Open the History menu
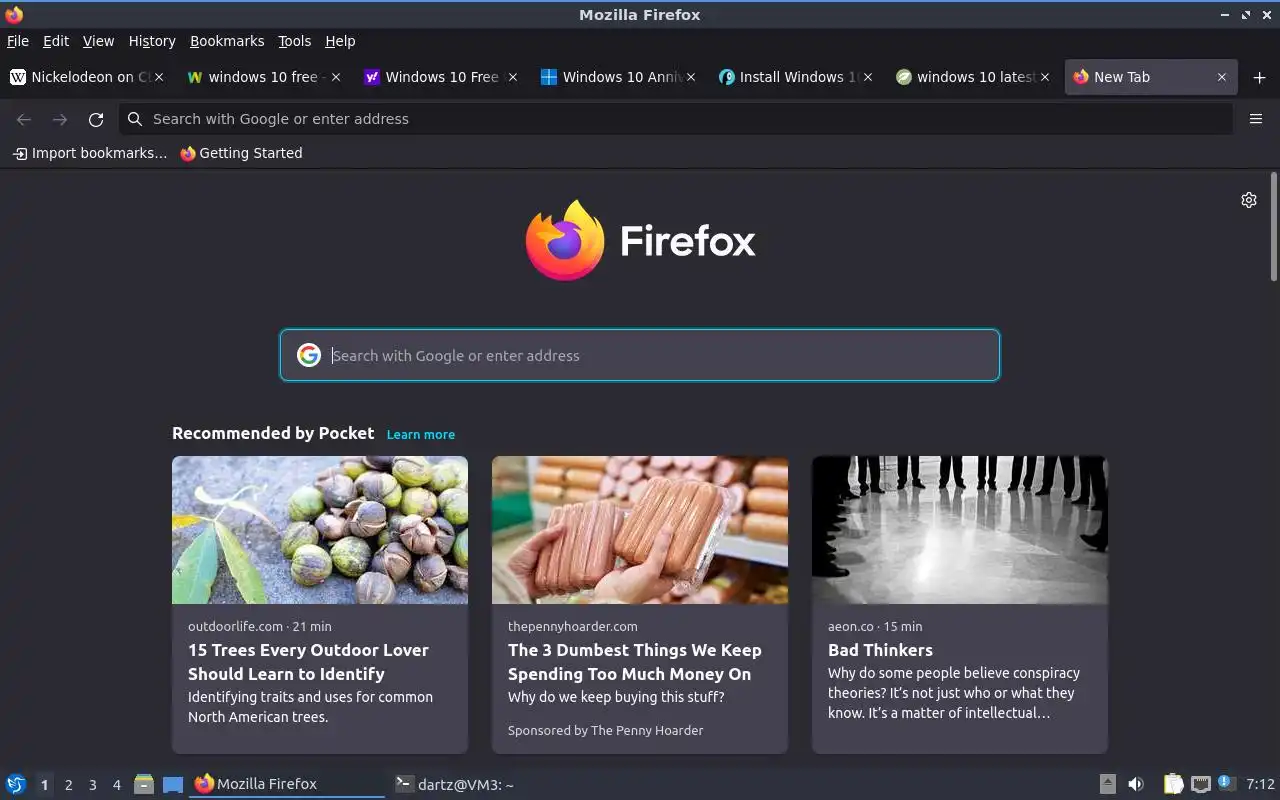 pos(152,41)
